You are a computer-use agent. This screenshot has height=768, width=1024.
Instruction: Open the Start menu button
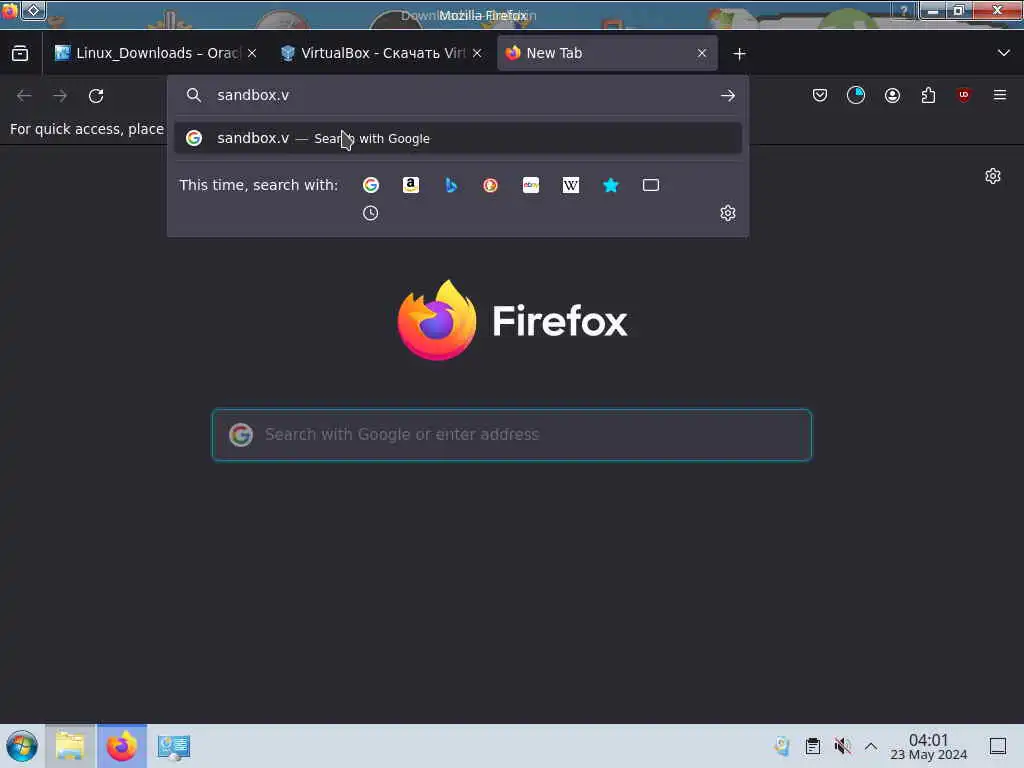point(22,746)
